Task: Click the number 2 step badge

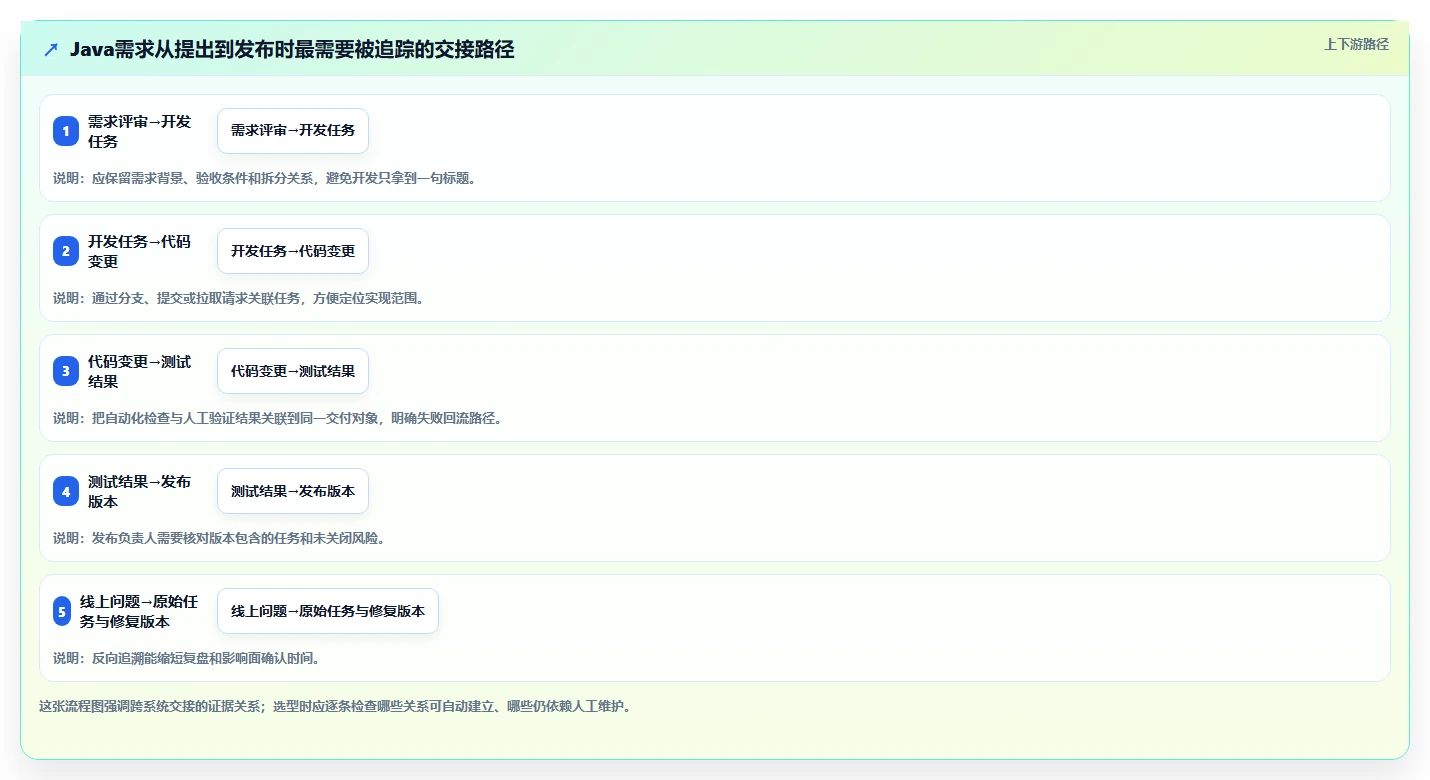Action: coord(66,251)
